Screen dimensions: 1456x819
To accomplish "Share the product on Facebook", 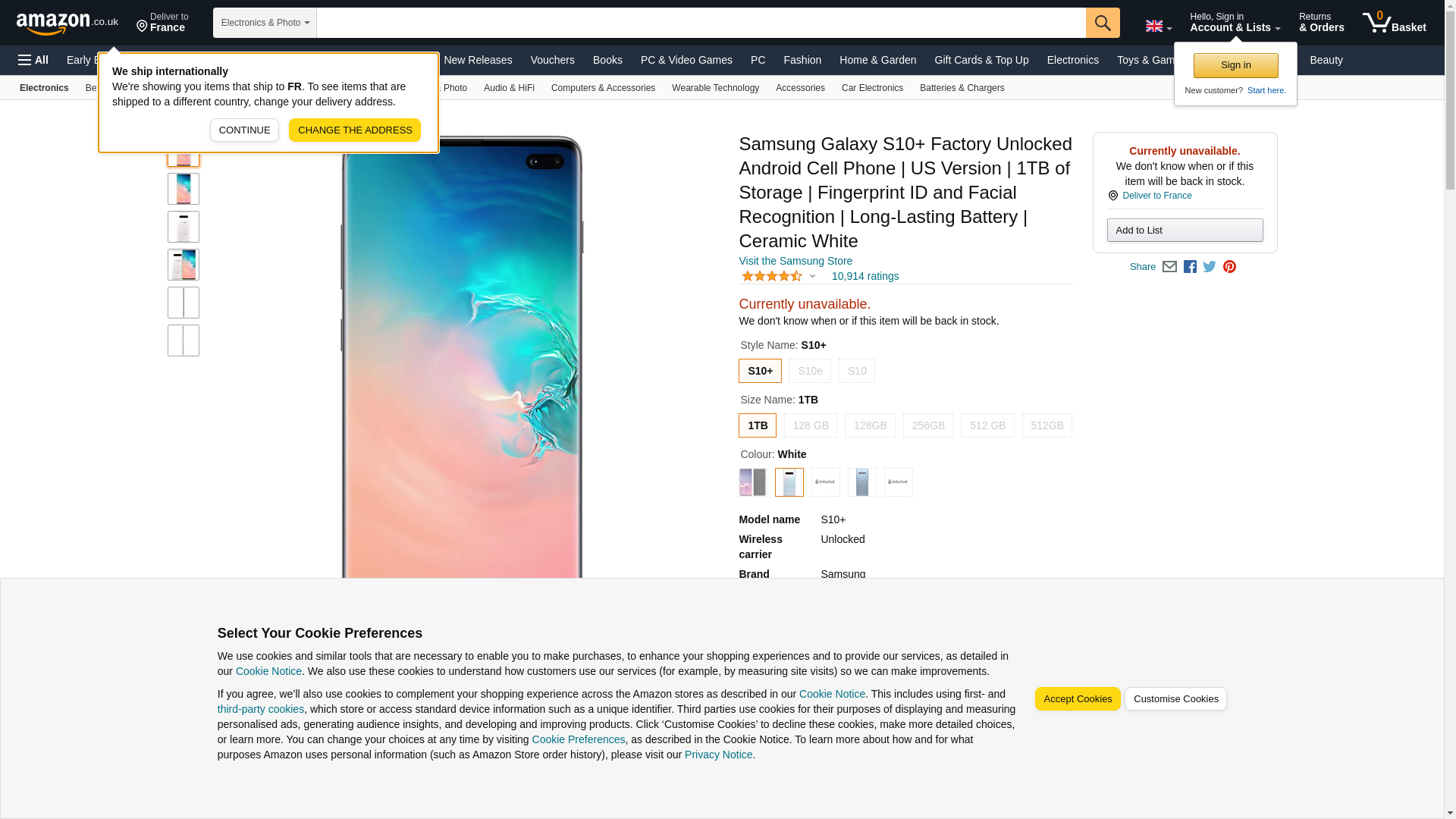I will click(1190, 267).
